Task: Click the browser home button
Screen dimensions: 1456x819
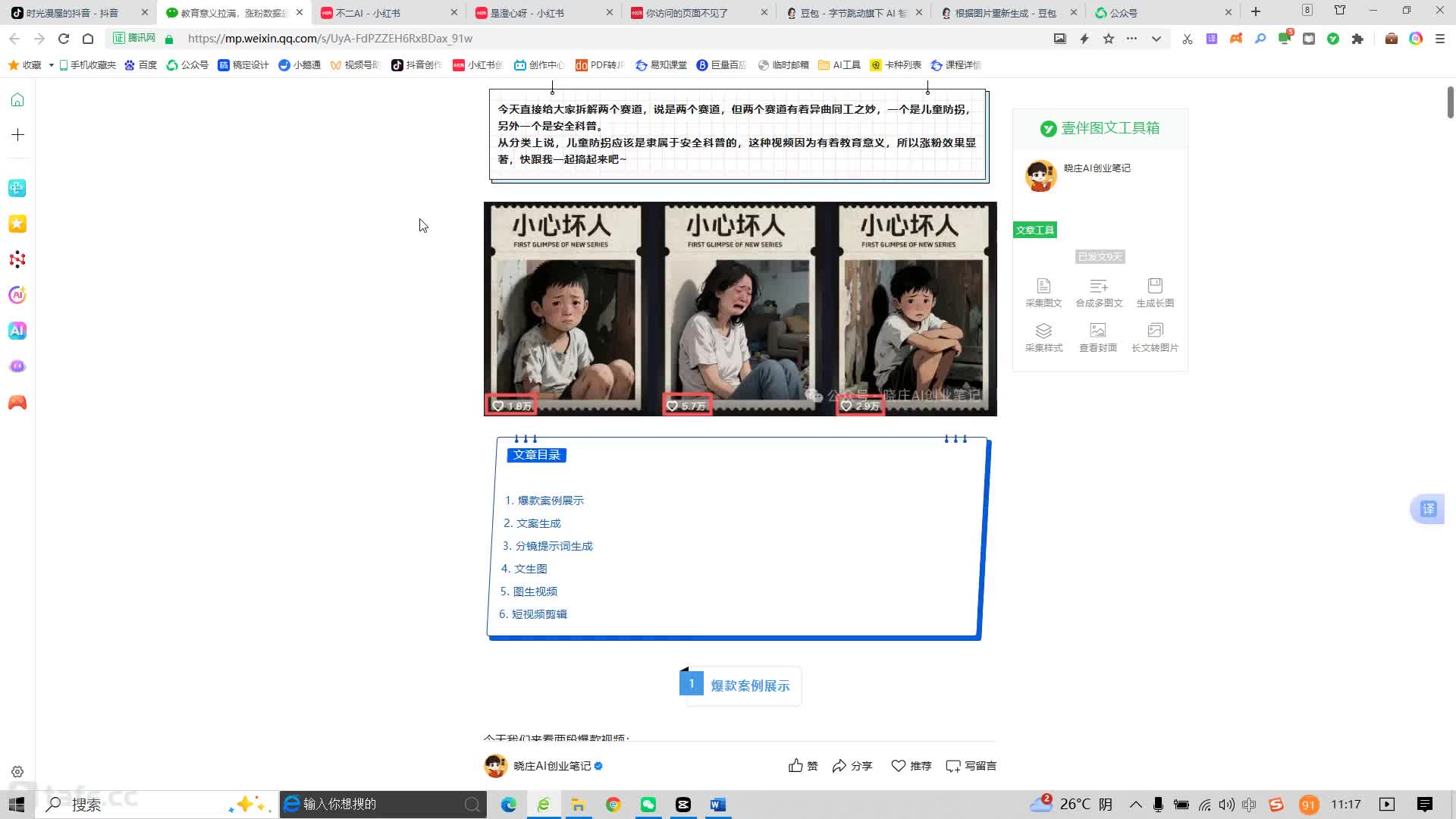Action: [x=88, y=39]
